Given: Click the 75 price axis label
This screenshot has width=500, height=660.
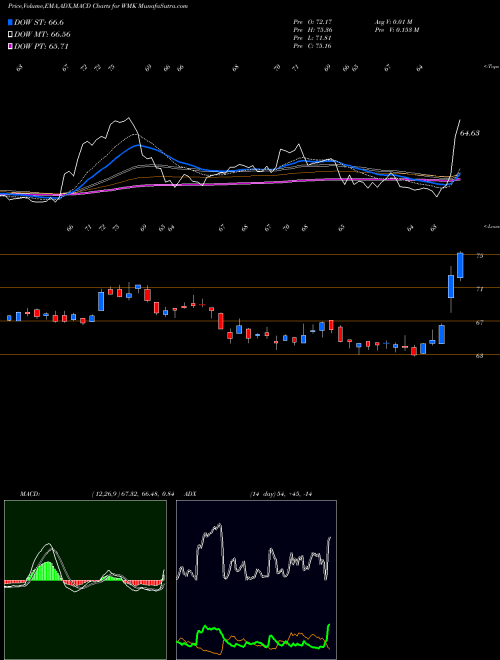Looking at the screenshot, I should click(479, 255).
